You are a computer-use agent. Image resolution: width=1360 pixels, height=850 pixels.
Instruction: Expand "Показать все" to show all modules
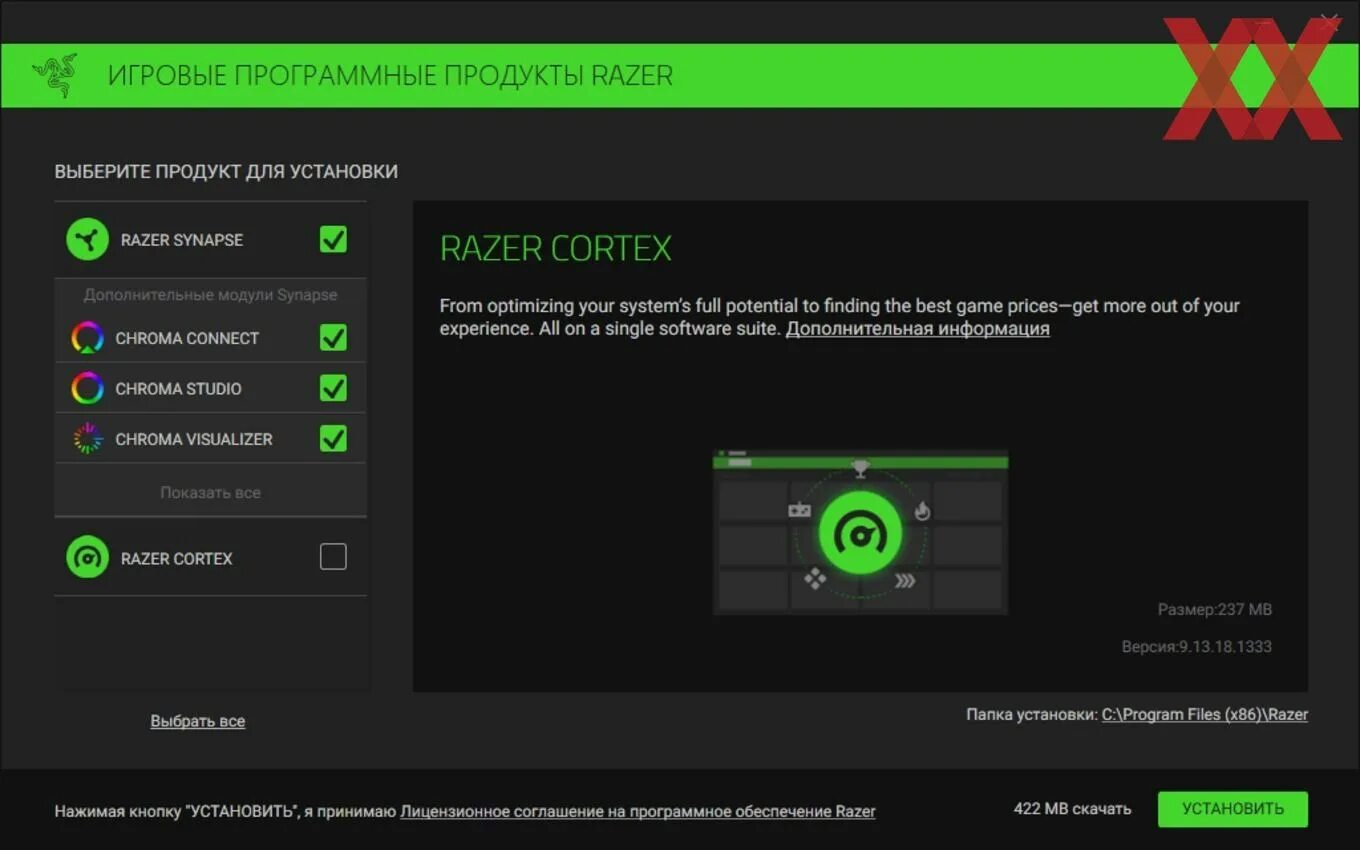210,491
